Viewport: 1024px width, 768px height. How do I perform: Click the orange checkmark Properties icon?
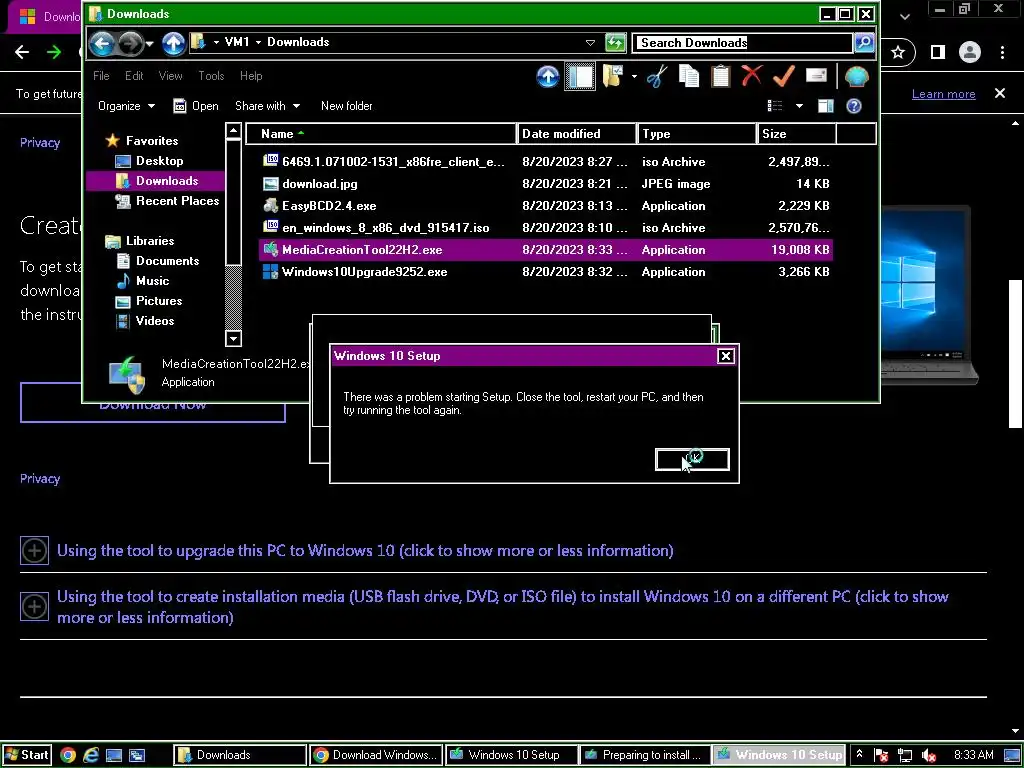(783, 76)
